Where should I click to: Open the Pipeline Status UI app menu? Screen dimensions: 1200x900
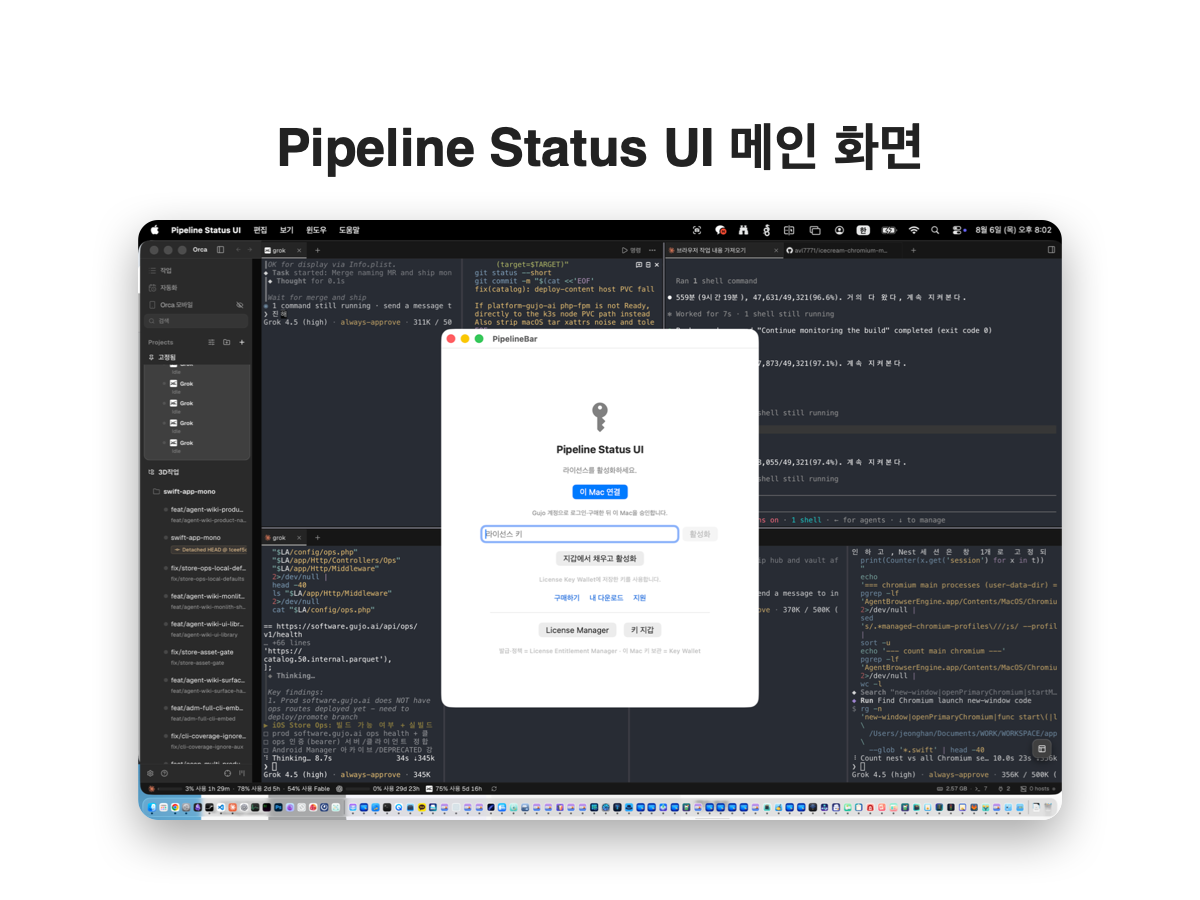[206, 230]
